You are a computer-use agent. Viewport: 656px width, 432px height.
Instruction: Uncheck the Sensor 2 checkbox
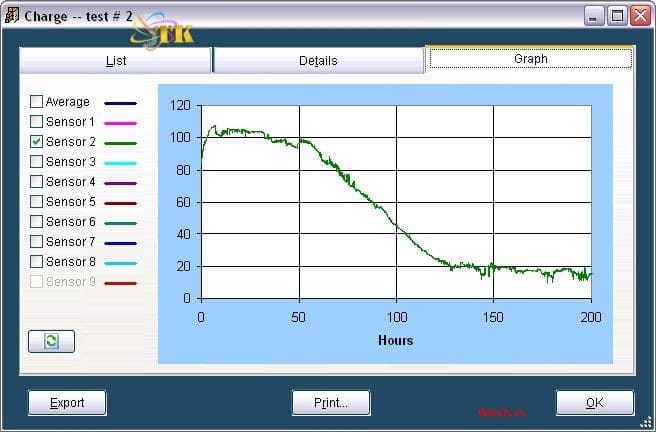[x=37, y=142]
